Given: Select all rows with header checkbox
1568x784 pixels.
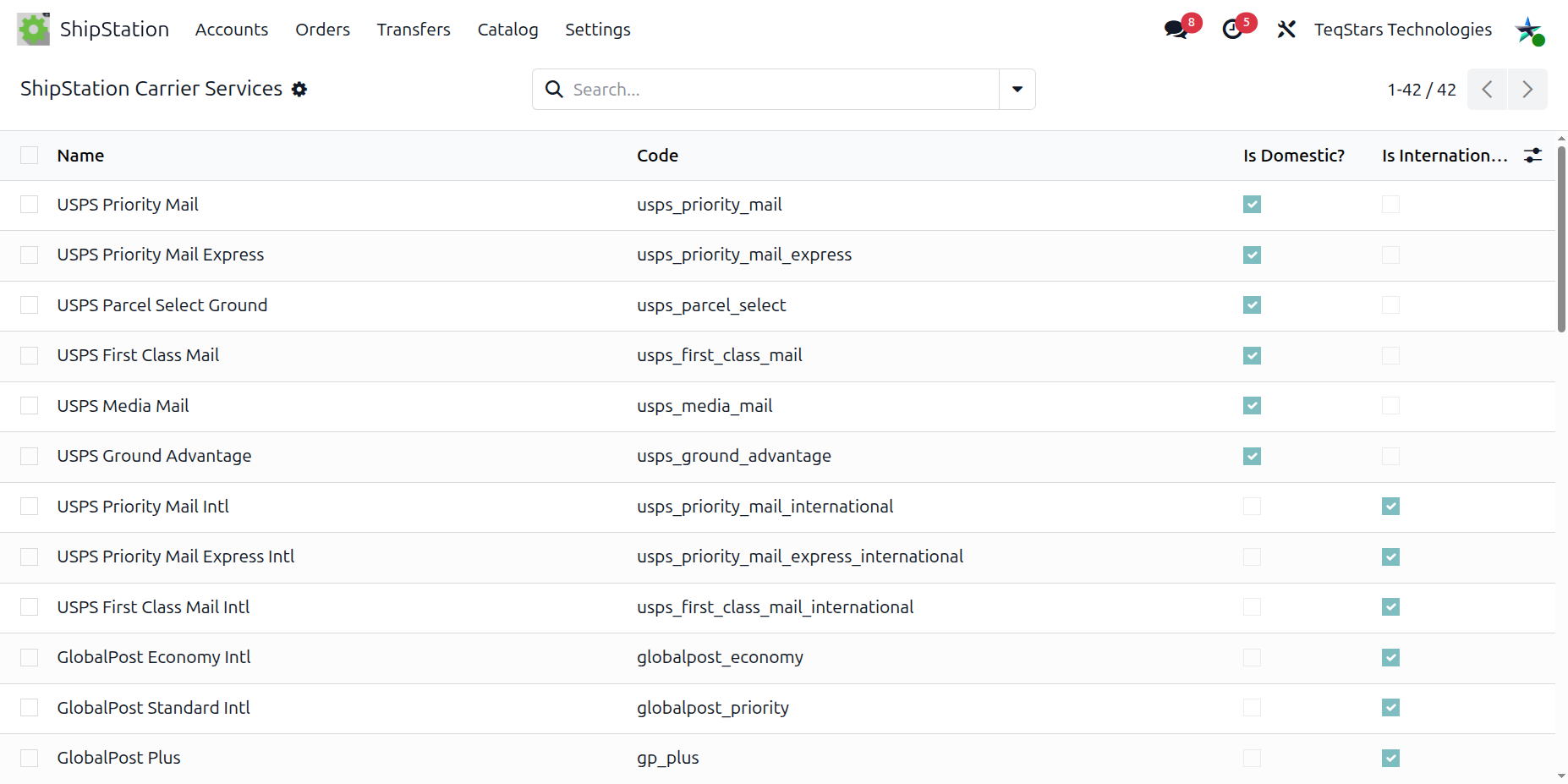Looking at the screenshot, I should click(30, 155).
